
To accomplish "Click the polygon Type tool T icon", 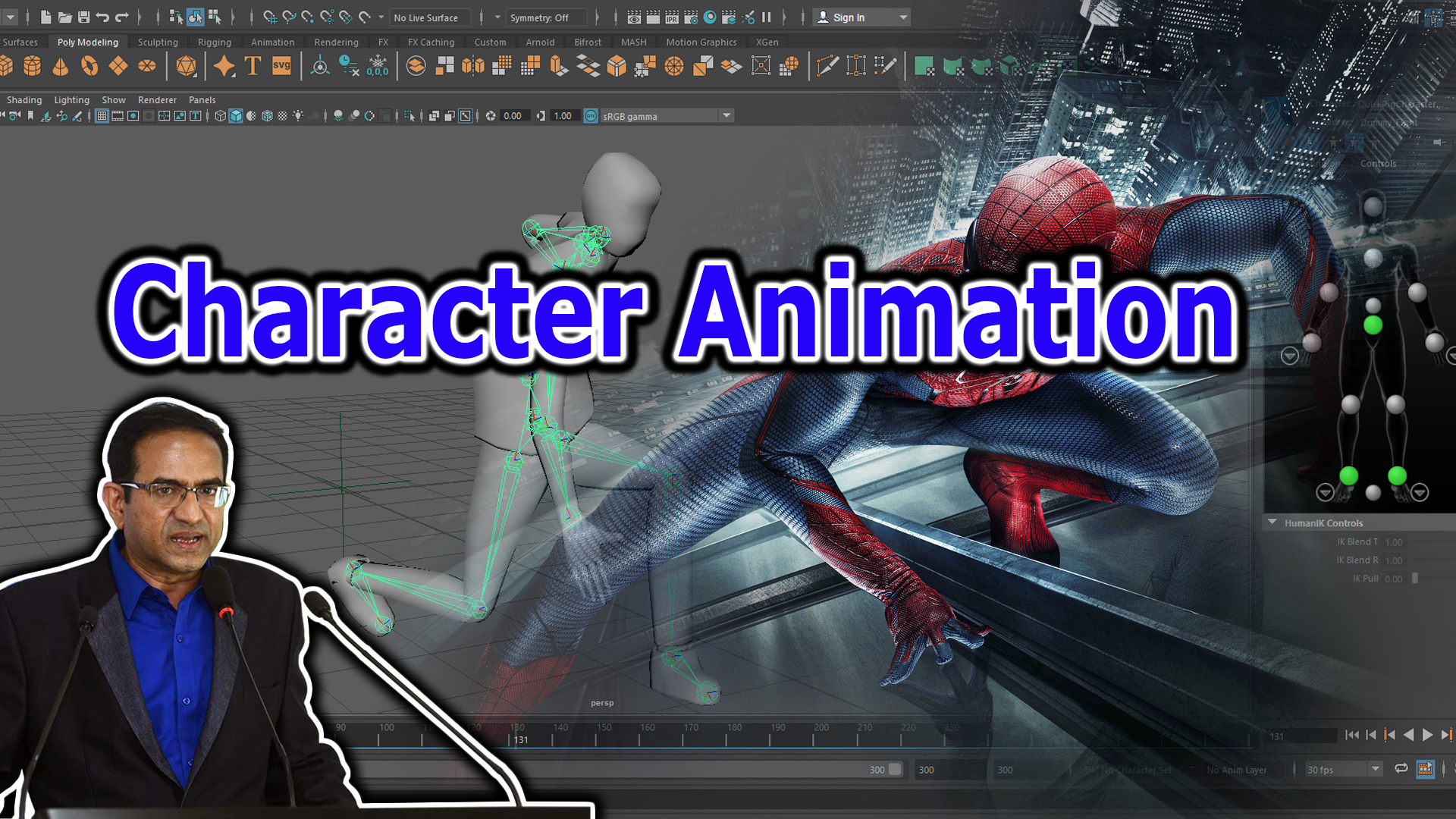I will [x=253, y=67].
